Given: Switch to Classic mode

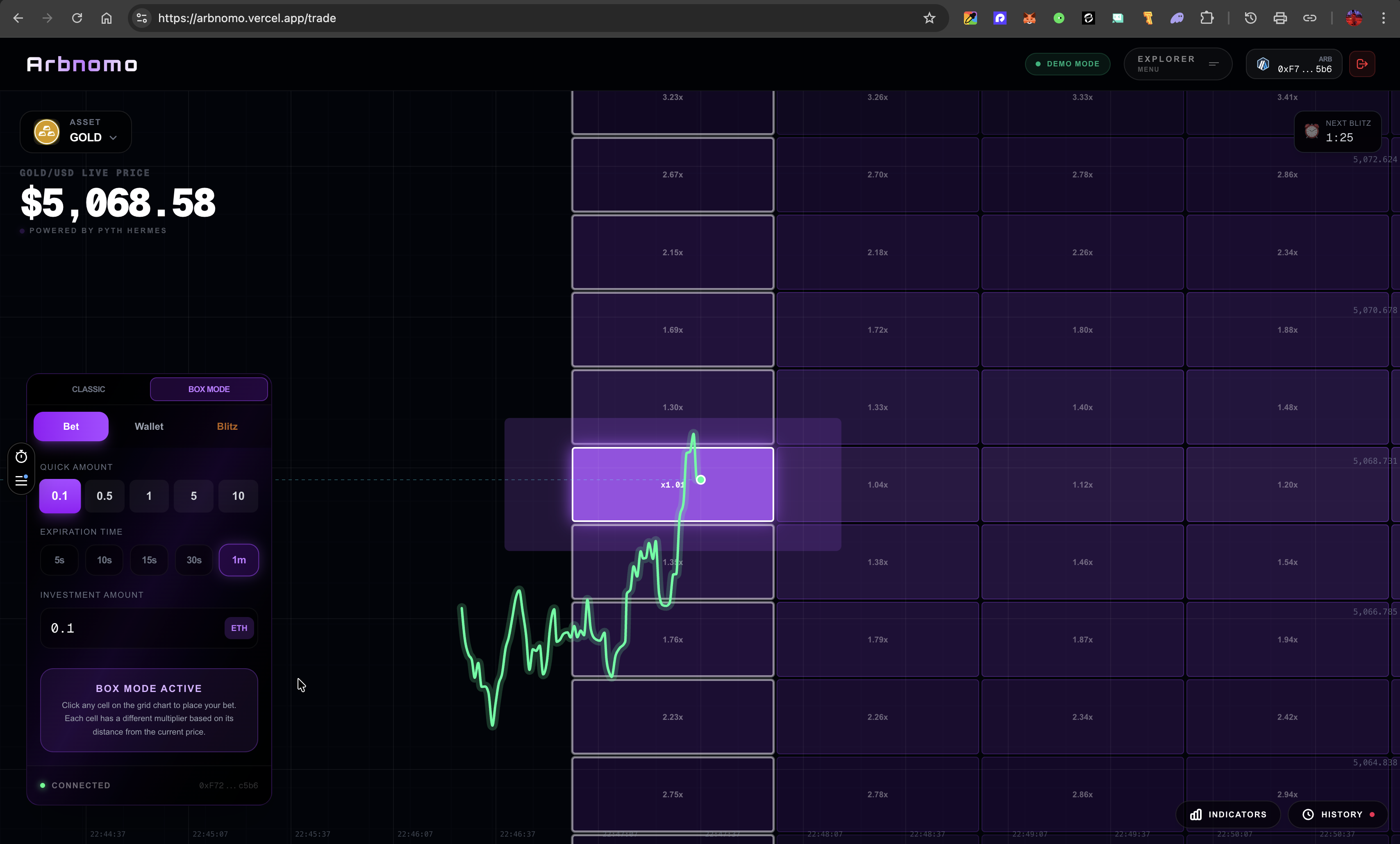Looking at the screenshot, I should point(89,389).
